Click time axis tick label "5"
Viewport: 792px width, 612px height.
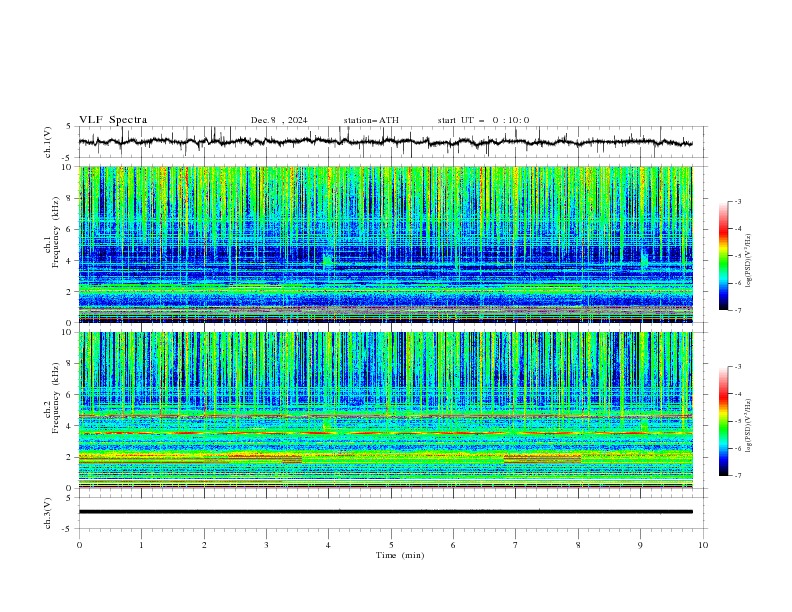[391, 545]
